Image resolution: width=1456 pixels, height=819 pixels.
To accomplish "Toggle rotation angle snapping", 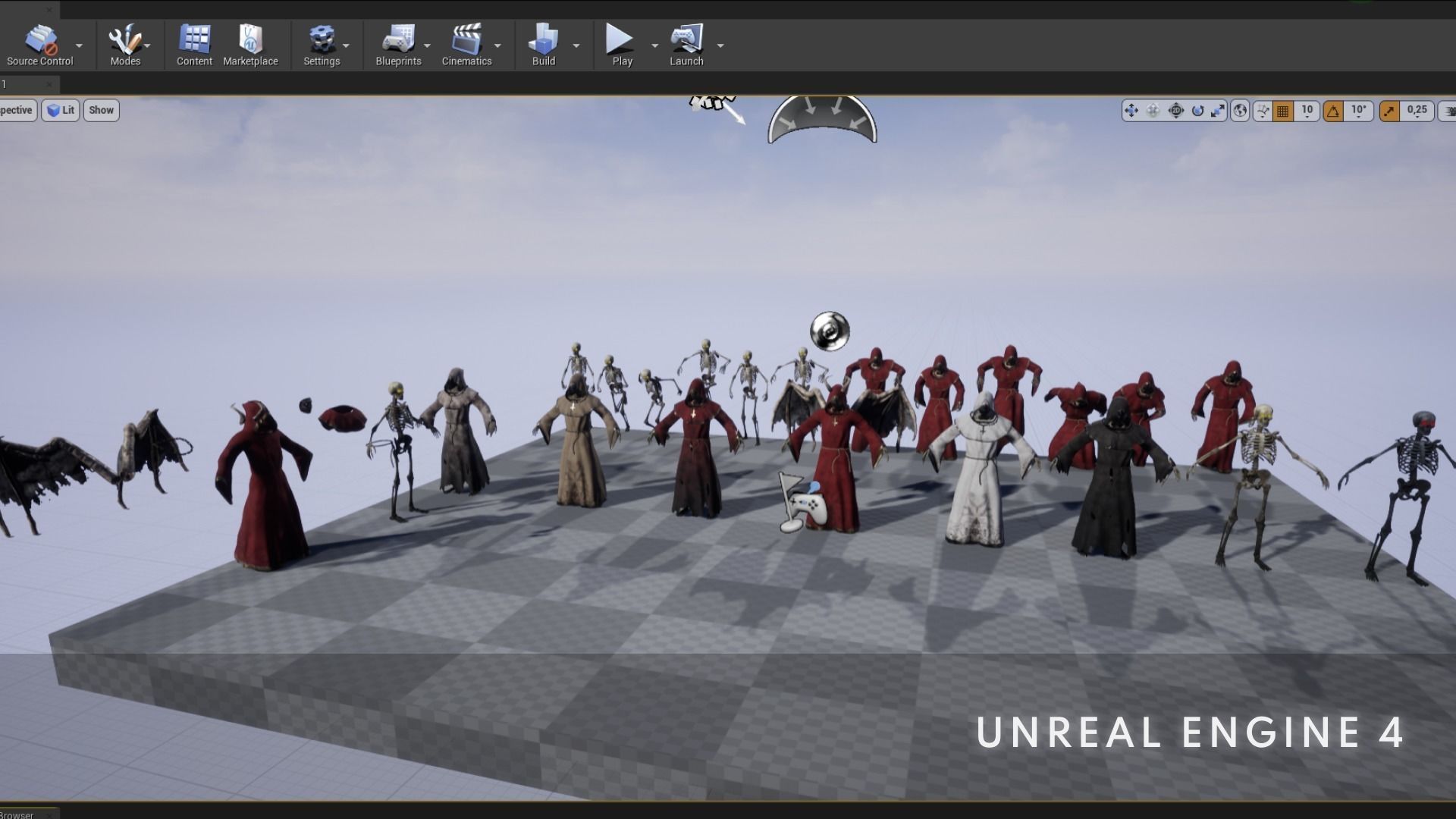I will tap(1333, 111).
